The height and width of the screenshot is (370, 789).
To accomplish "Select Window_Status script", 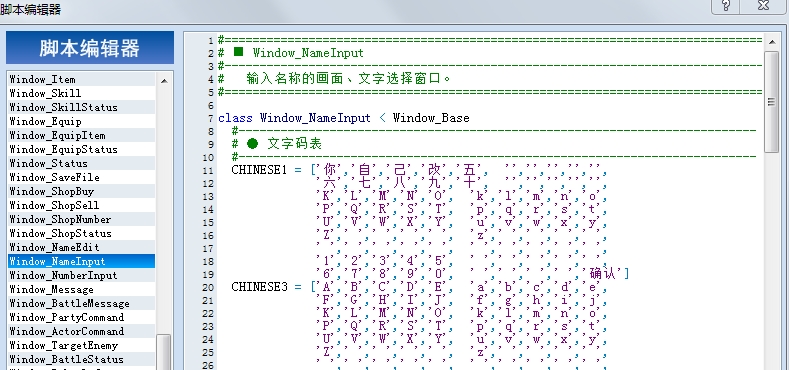I will [82, 163].
